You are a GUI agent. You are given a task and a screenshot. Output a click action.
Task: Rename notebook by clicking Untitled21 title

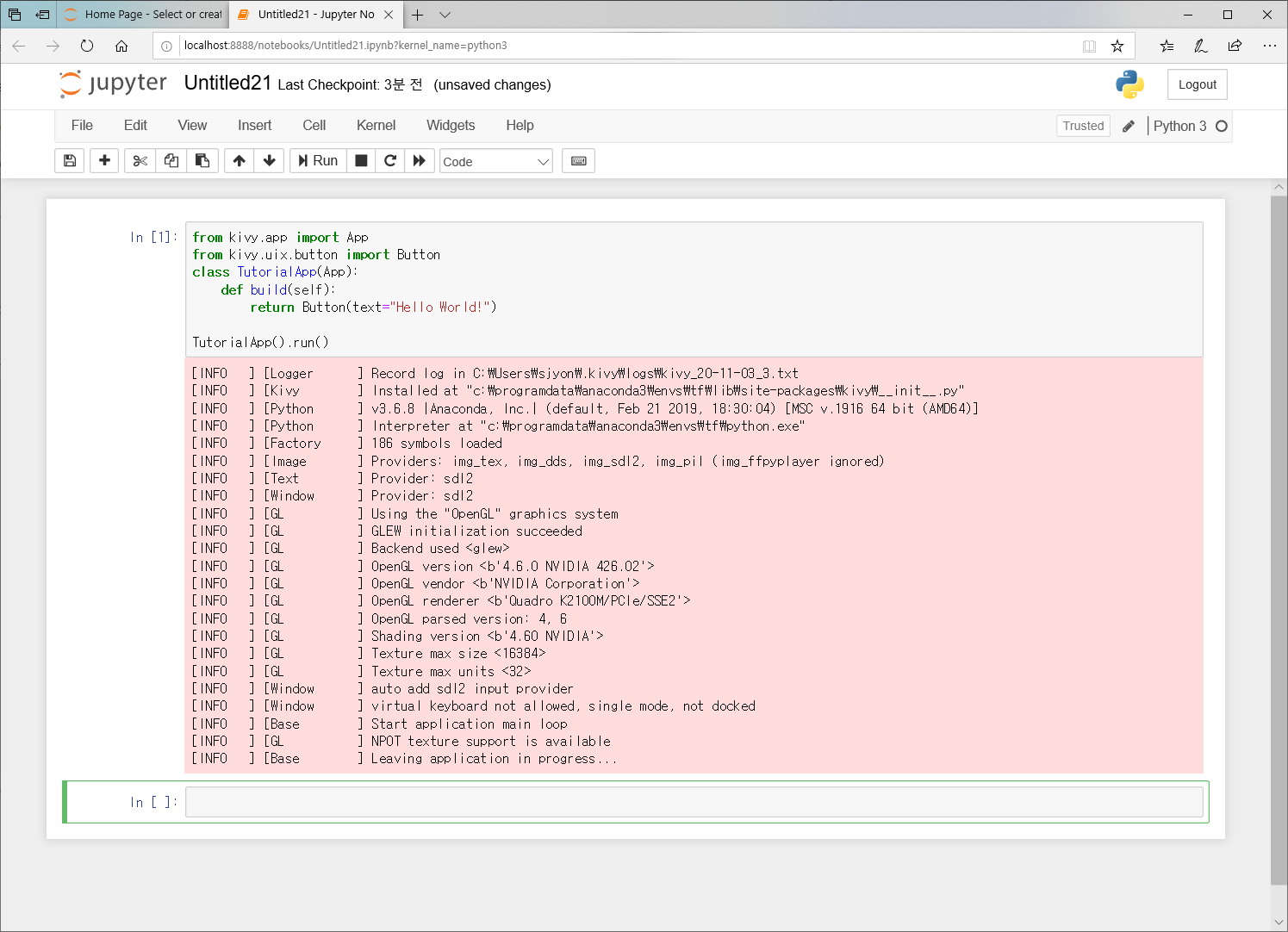pyautogui.click(x=227, y=83)
